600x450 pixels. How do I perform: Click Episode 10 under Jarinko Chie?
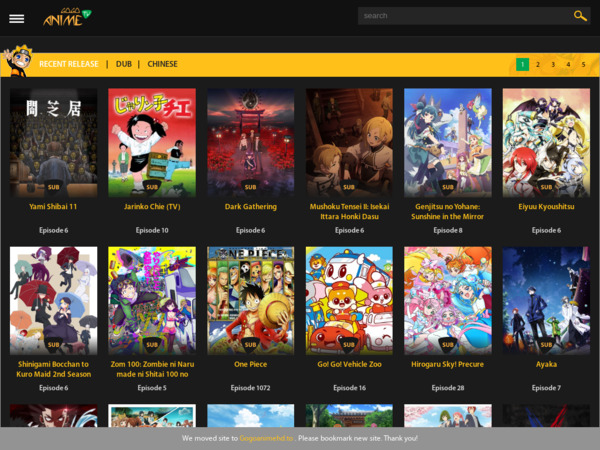(x=152, y=230)
